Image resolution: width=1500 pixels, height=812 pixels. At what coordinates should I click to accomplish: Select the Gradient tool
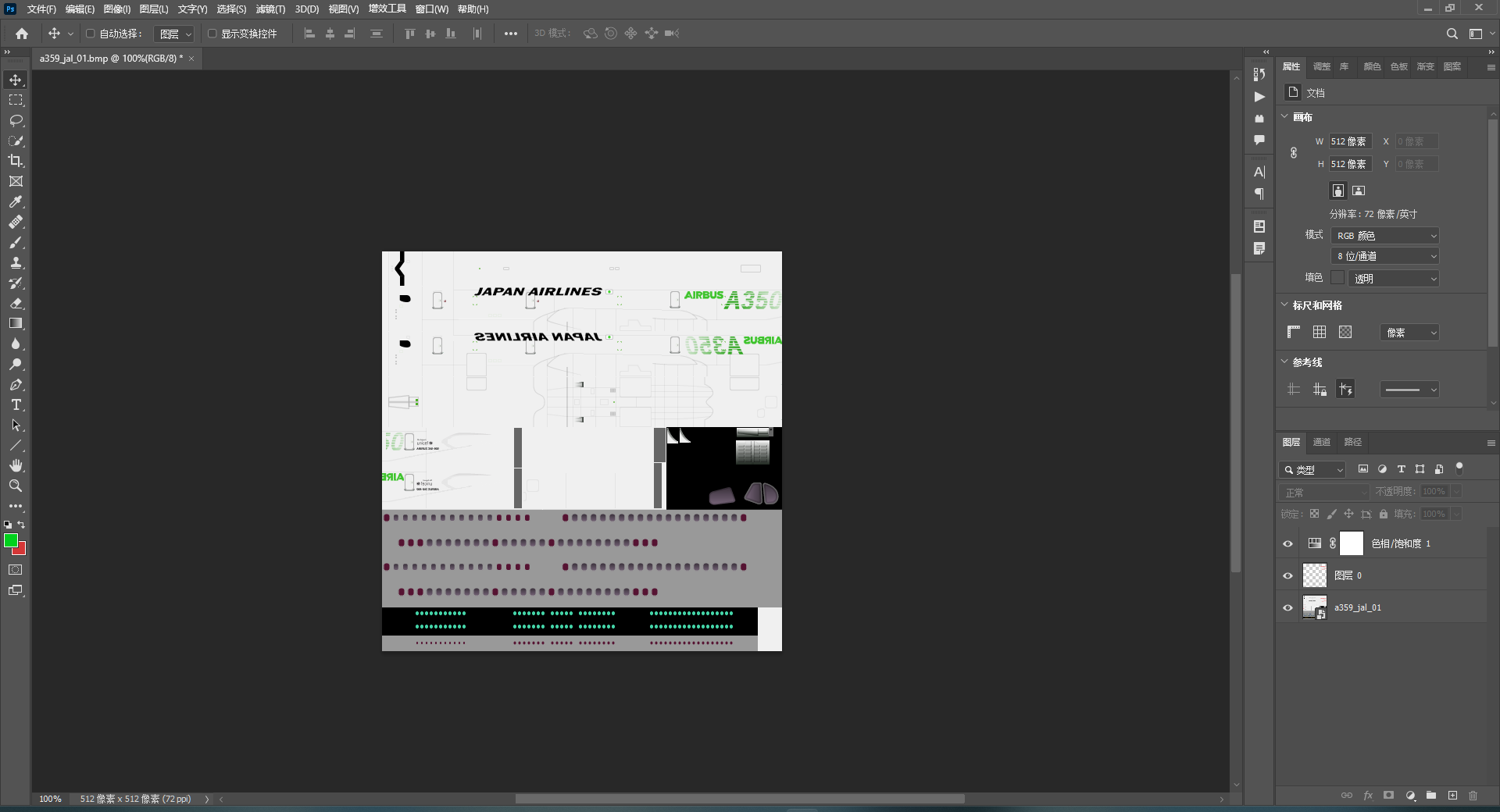(16, 323)
